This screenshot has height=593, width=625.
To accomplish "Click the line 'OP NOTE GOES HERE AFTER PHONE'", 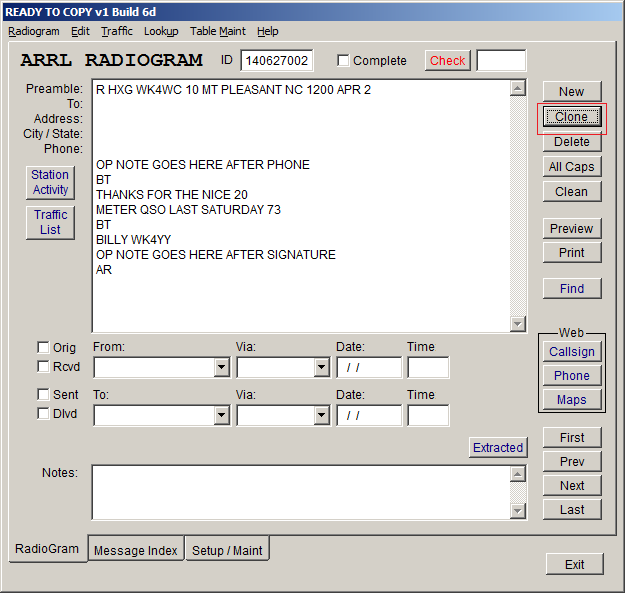I will 202,165.
